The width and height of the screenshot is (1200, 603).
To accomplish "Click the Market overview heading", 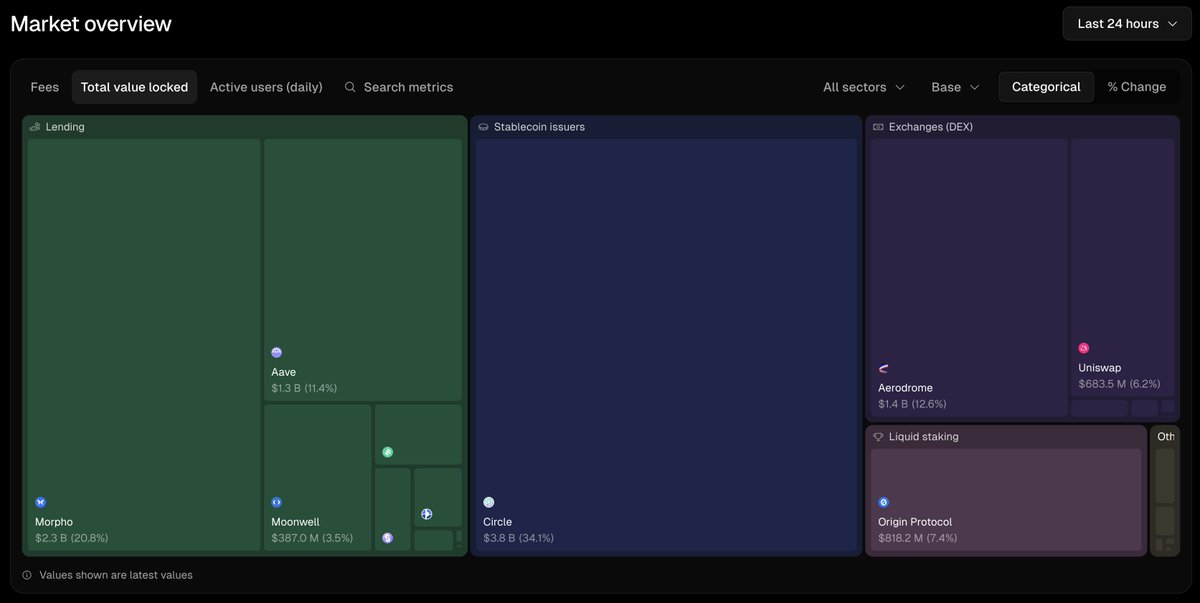I will [91, 23].
